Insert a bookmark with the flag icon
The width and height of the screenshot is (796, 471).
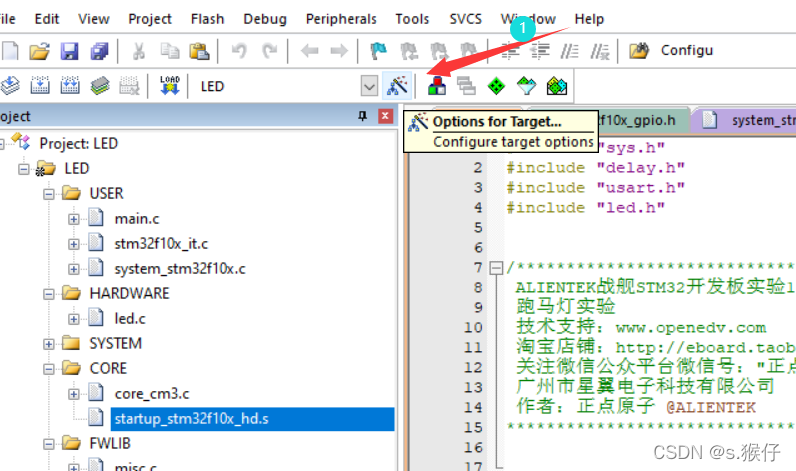coord(378,51)
